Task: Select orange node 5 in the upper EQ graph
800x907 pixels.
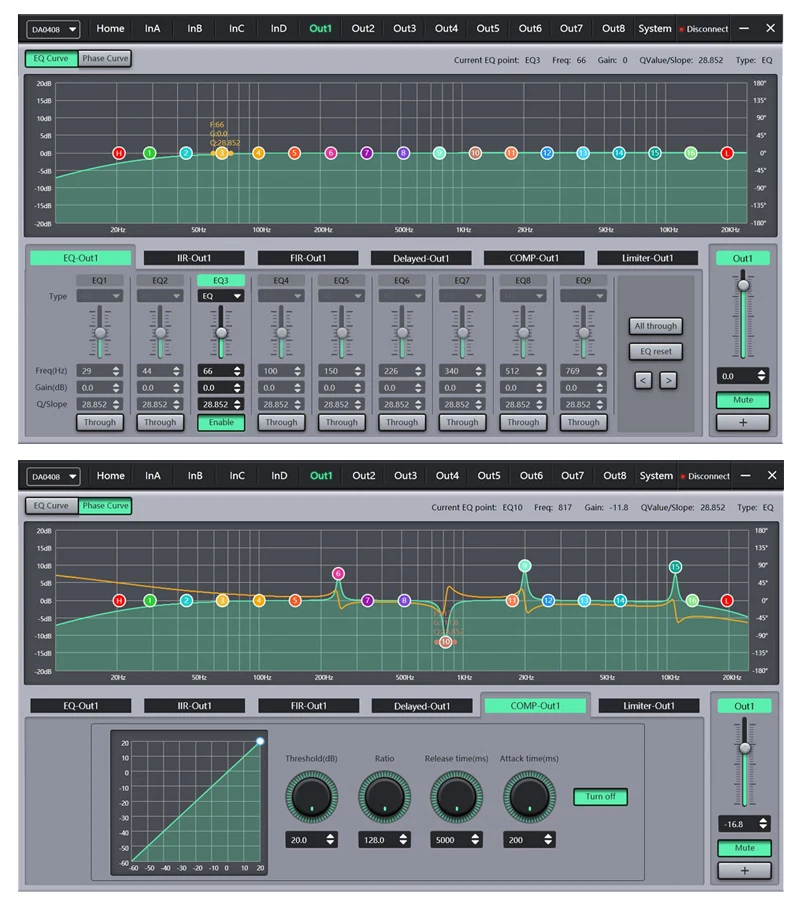Action: pyautogui.click(x=294, y=153)
